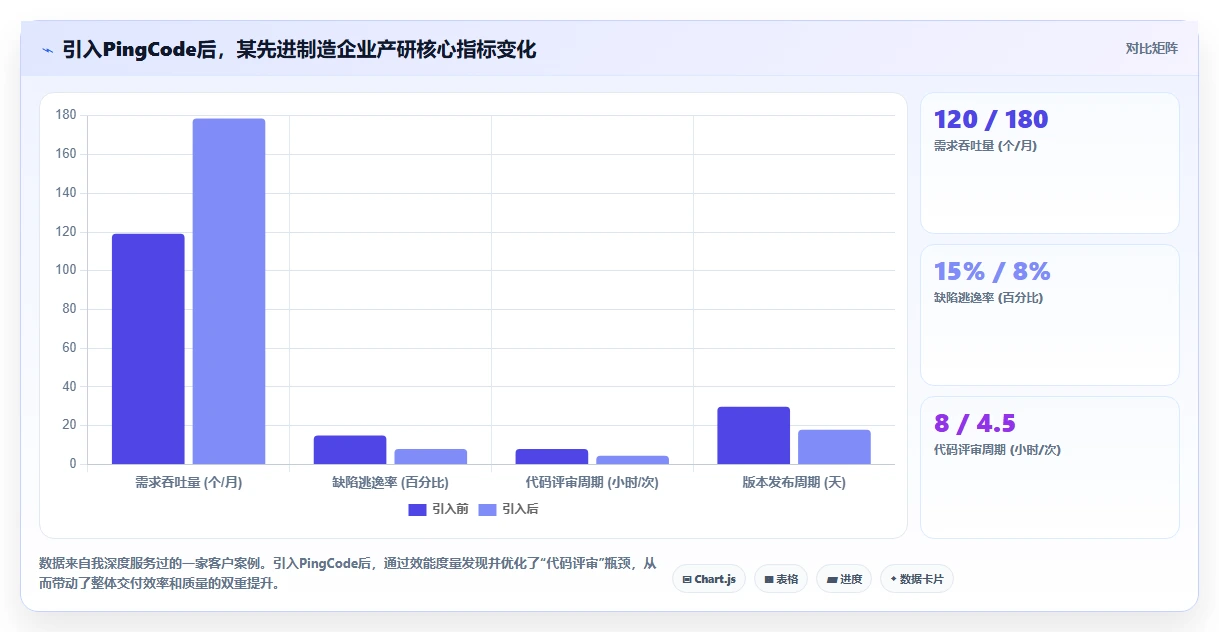Click the y-axis value 180
The image size is (1219, 632).
[66, 115]
